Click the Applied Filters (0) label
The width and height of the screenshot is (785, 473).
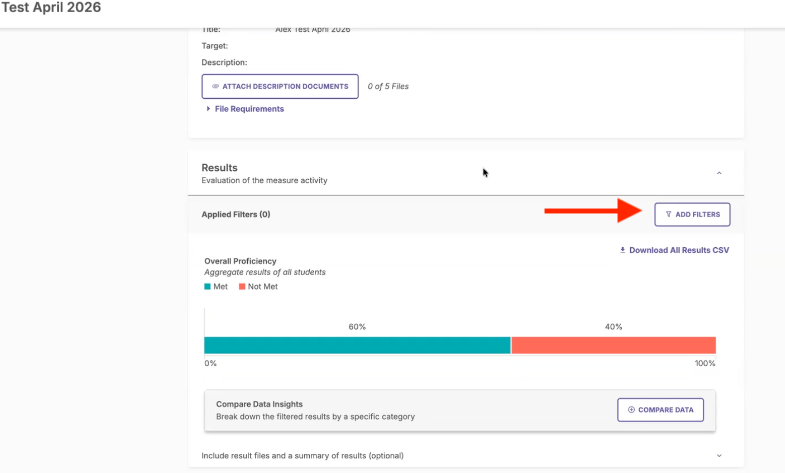[236, 214]
